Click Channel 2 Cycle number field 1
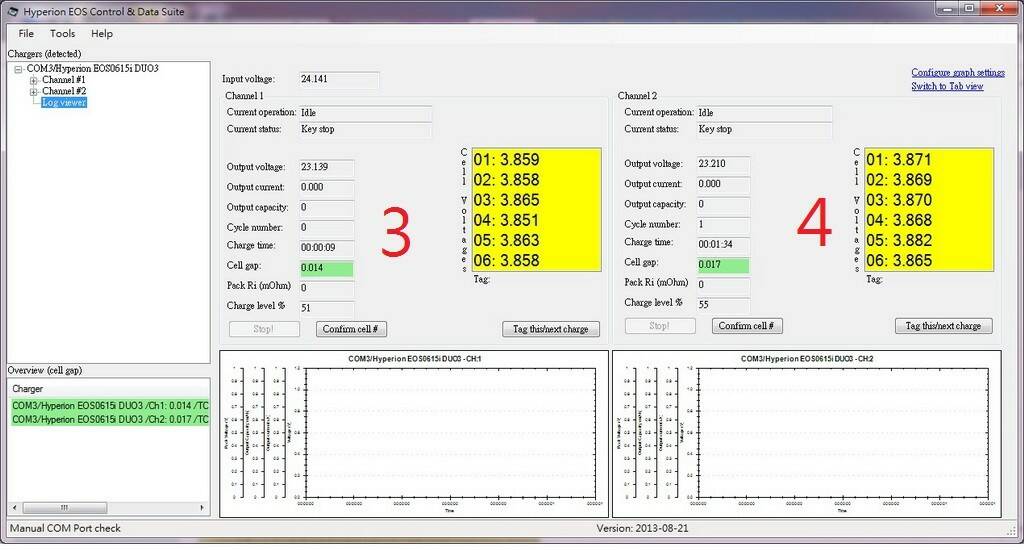The height and width of the screenshot is (550, 1024). point(723,224)
